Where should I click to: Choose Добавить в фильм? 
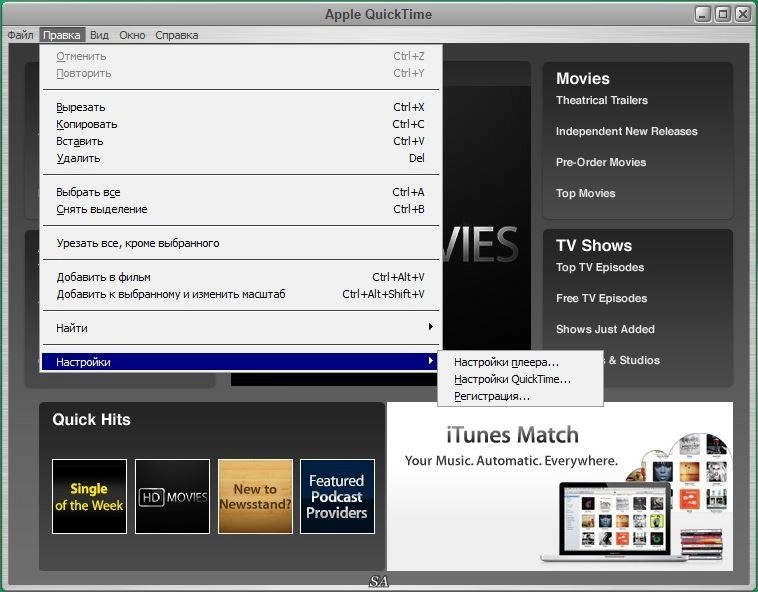pos(240,277)
